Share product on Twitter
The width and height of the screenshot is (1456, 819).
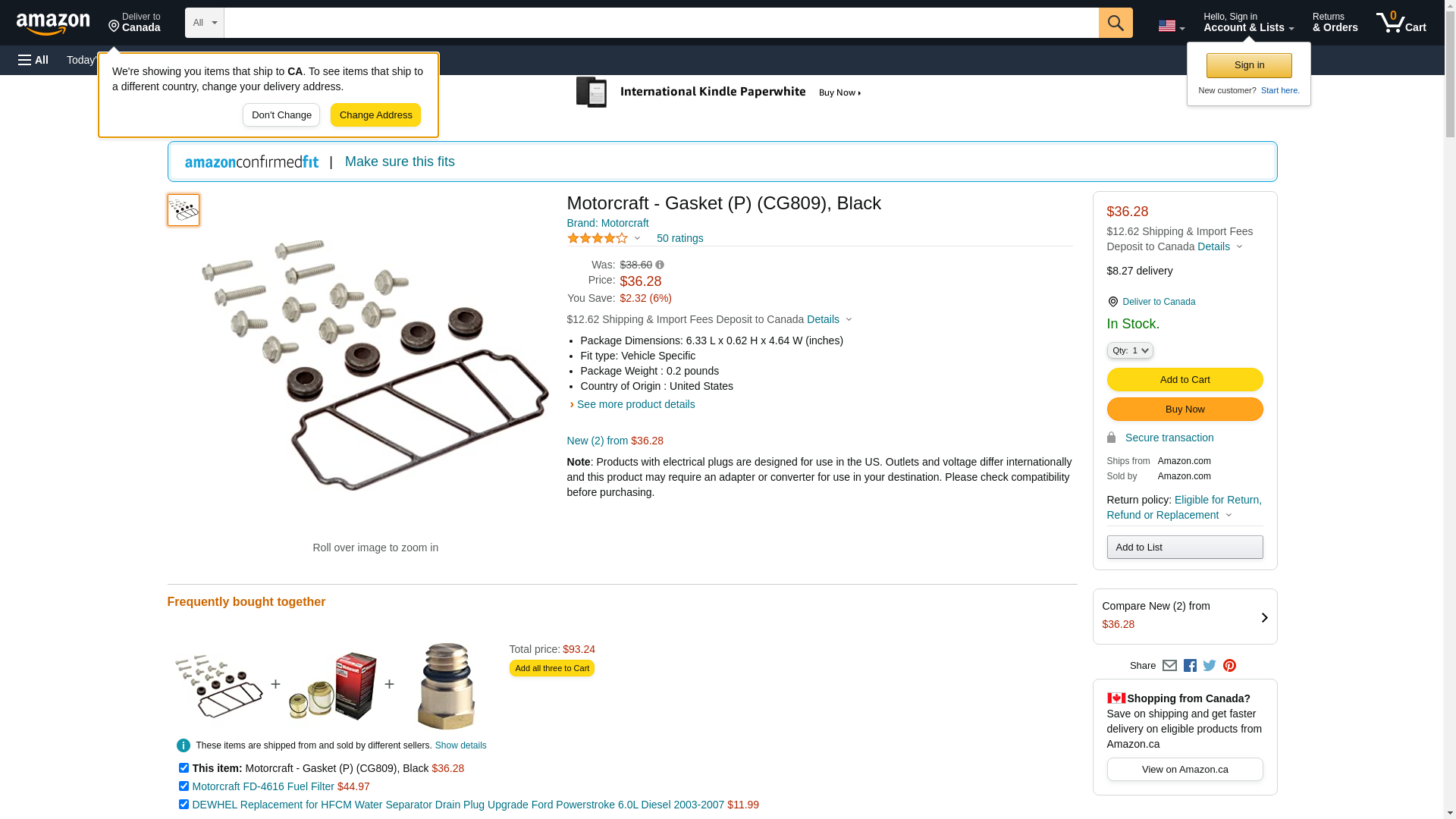pos(1210,666)
